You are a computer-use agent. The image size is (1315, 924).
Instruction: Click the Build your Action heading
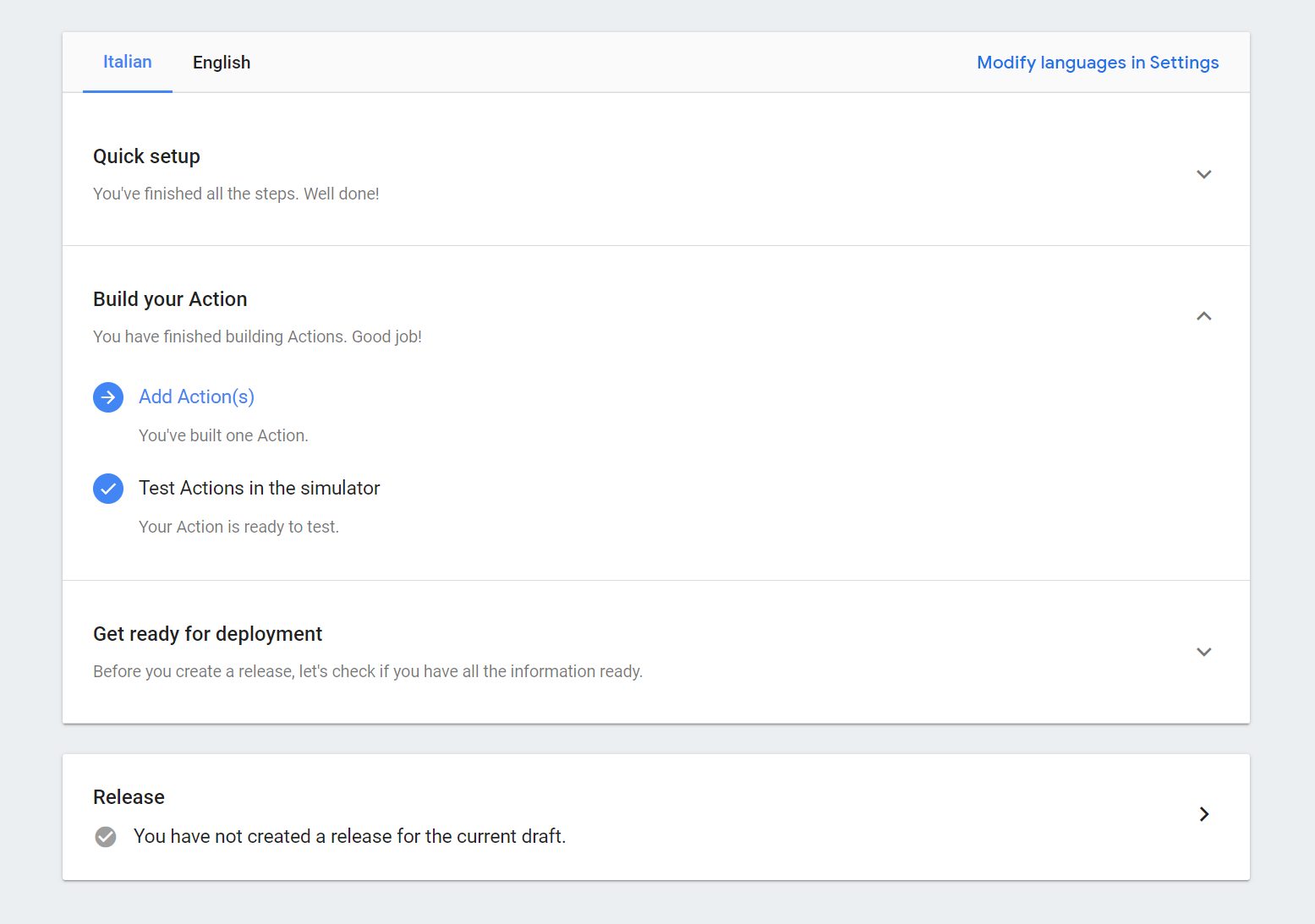coord(170,299)
